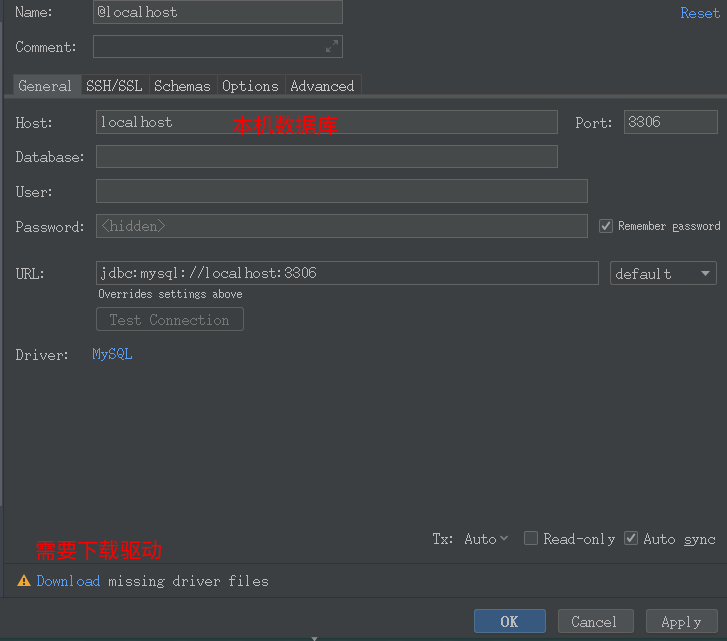727x641 pixels.
Task: Open the Schemas tab
Action: [182, 86]
